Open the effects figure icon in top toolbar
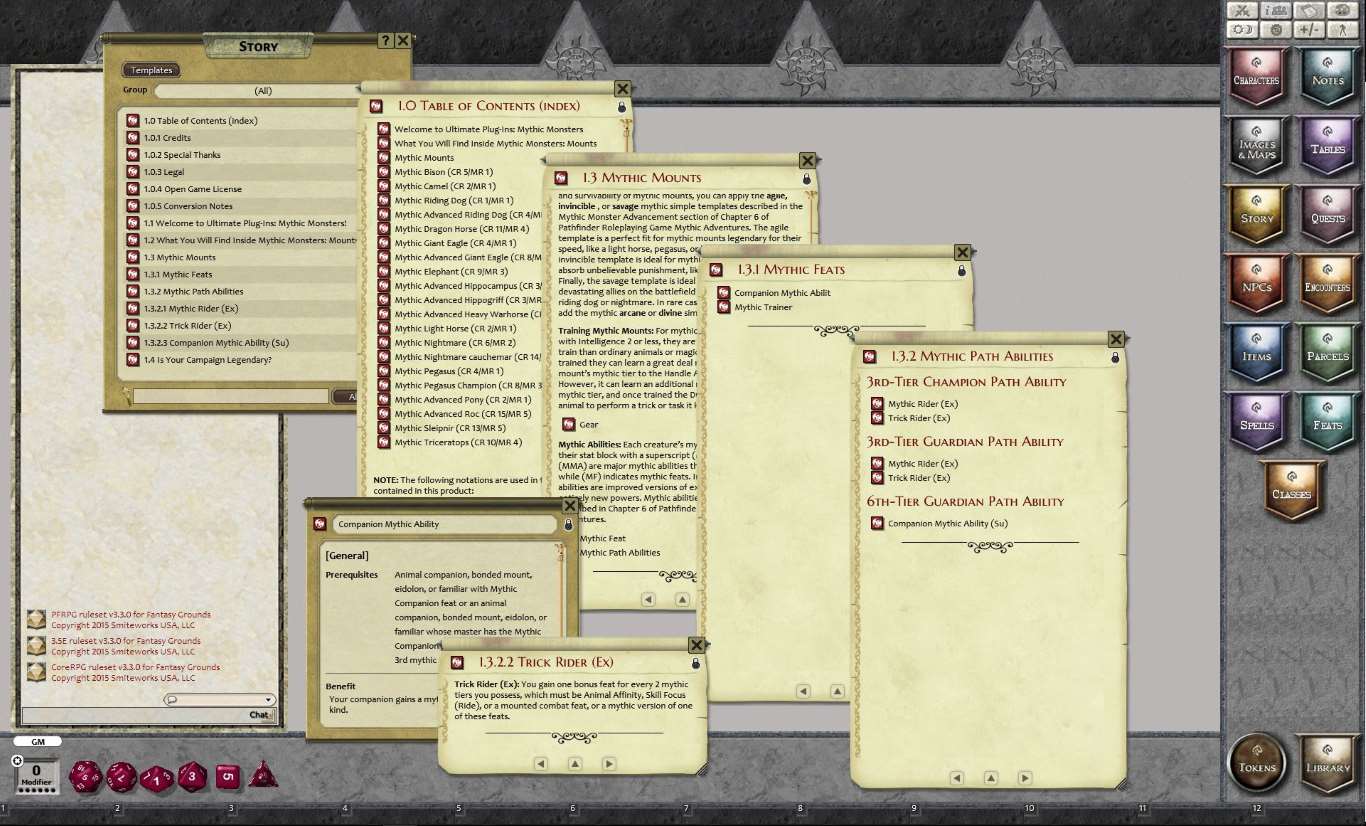The width and height of the screenshot is (1366, 826). (x=1341, y=29)
